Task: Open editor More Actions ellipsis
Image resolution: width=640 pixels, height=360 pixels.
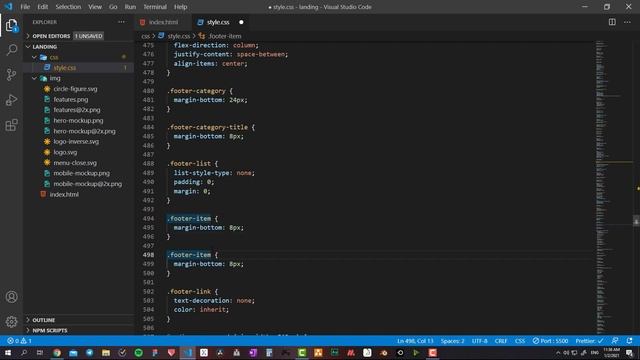Action: pos(627,22)
